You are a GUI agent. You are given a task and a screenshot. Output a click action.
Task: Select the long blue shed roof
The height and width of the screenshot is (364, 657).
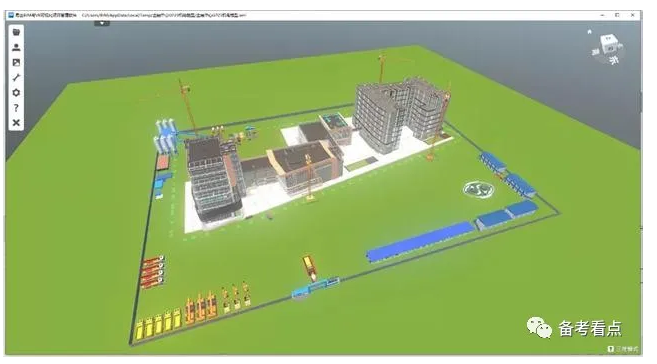(420, 242)
